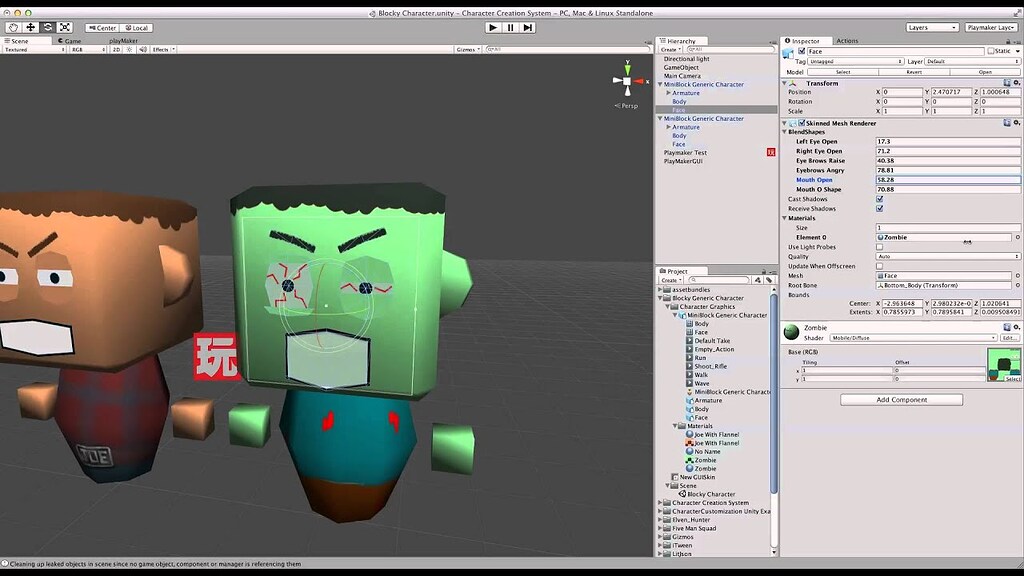Select the Rotate tool

[47, 27]
